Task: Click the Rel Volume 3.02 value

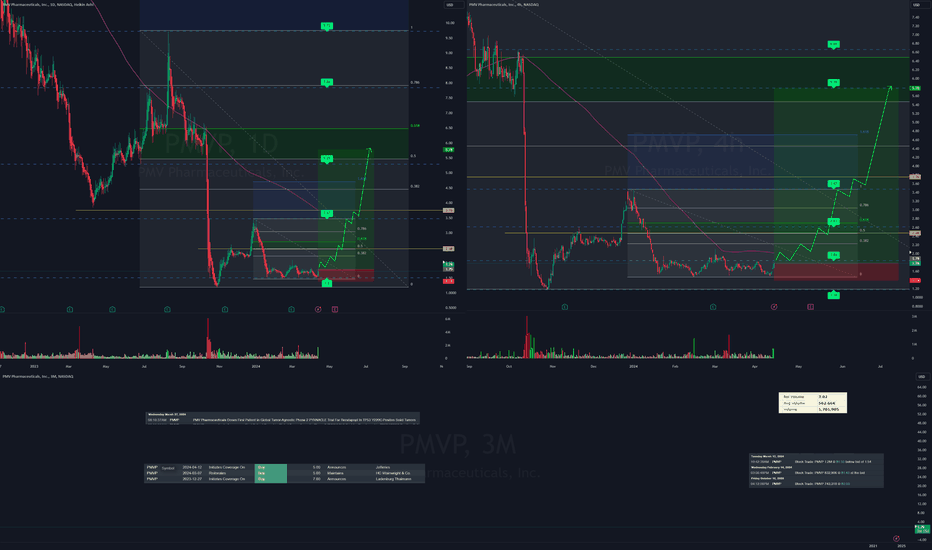Action: pyautogui.click(x=823, y=397)
